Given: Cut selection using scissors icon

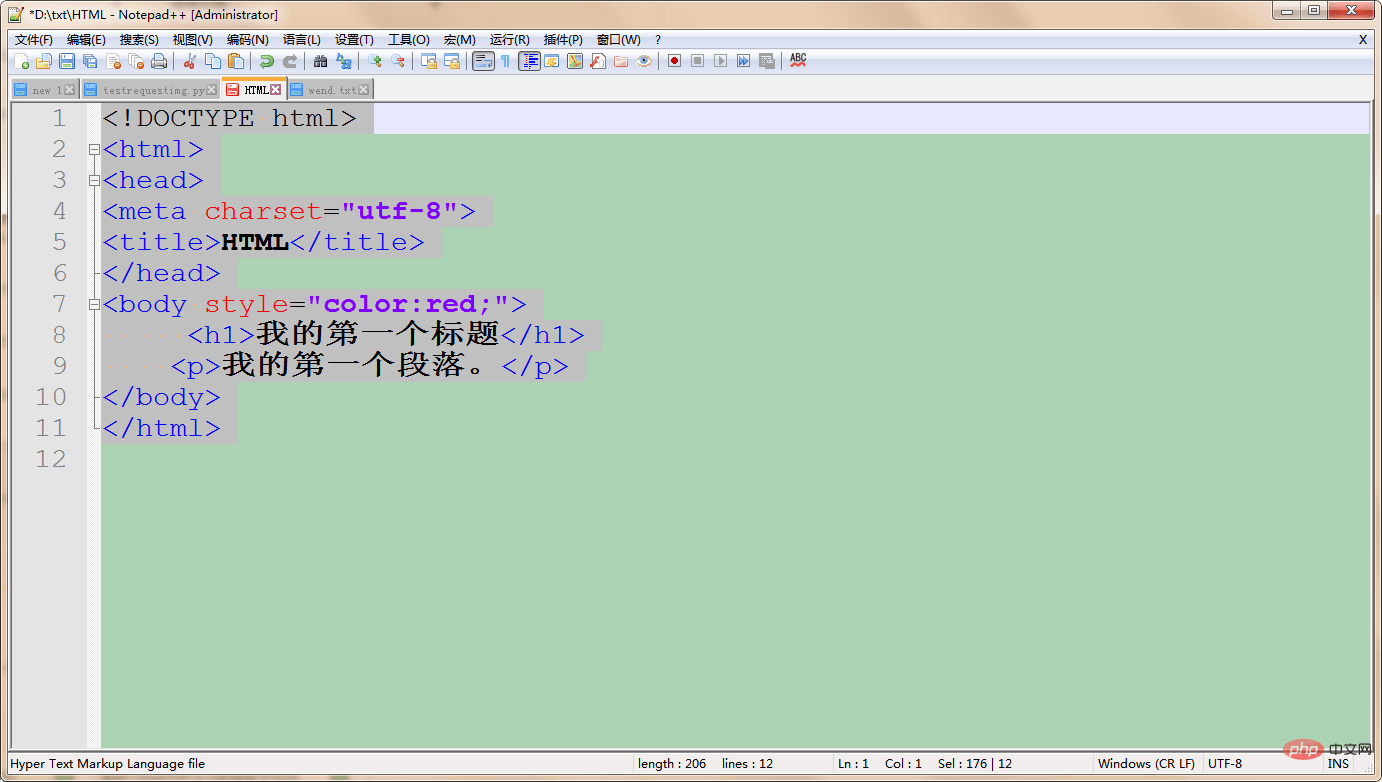Looking at the screenshot, I should [190, 61].
